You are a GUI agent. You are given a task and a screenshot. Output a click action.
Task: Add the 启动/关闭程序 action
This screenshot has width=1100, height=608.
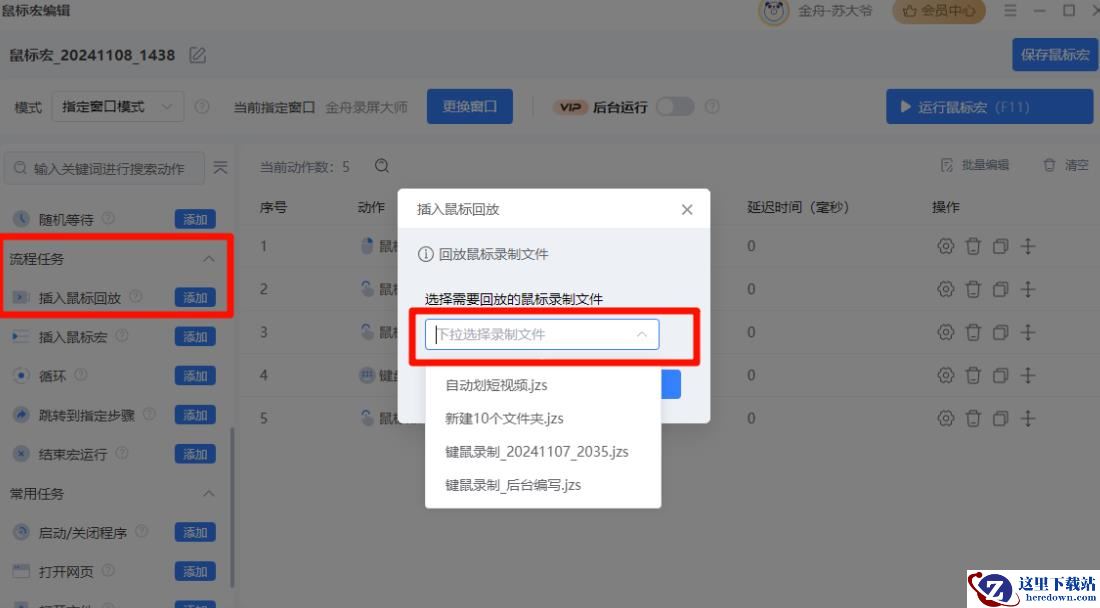click(x=195, y=533)
